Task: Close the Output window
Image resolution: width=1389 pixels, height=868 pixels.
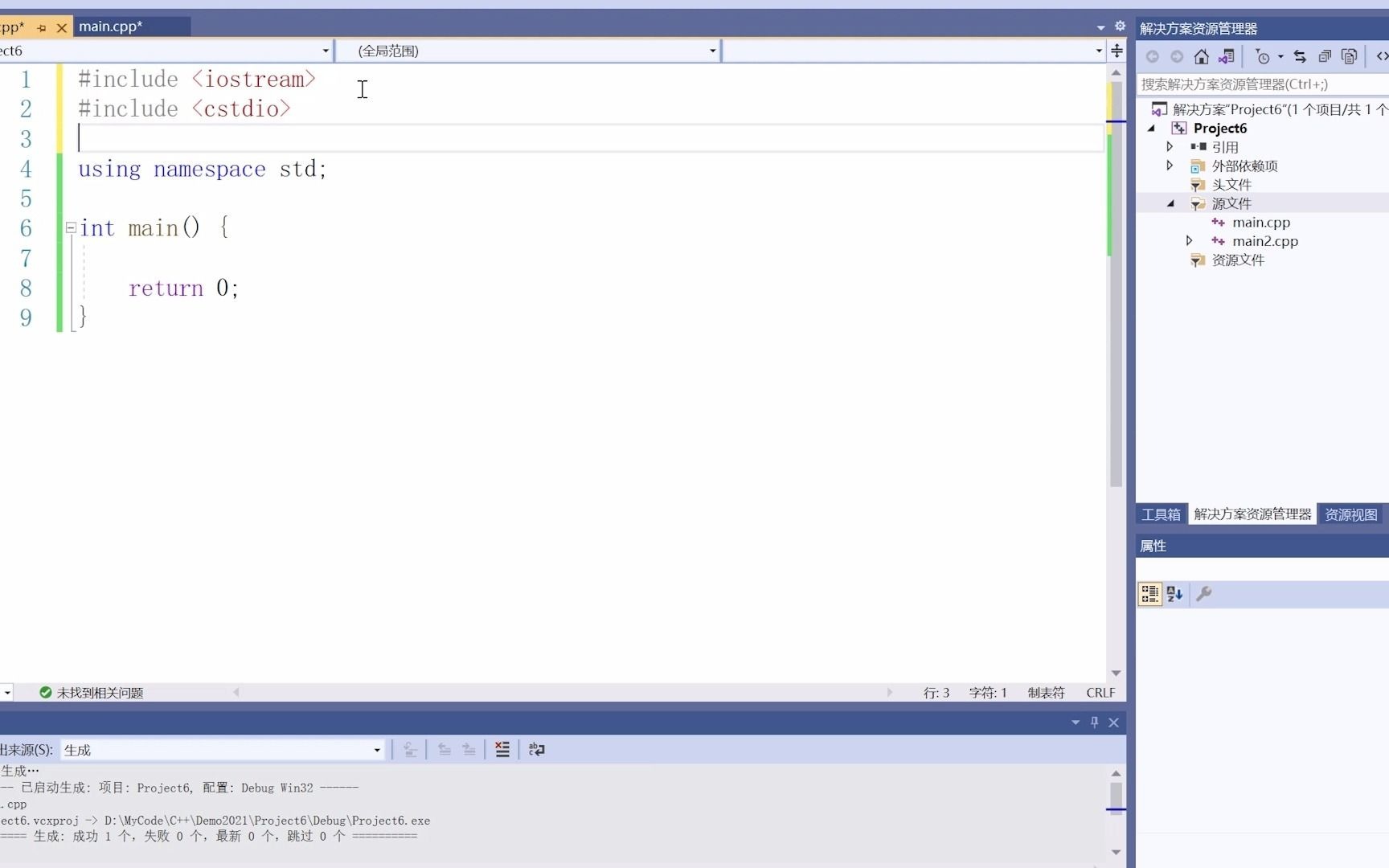Action: pos(1113,723)
